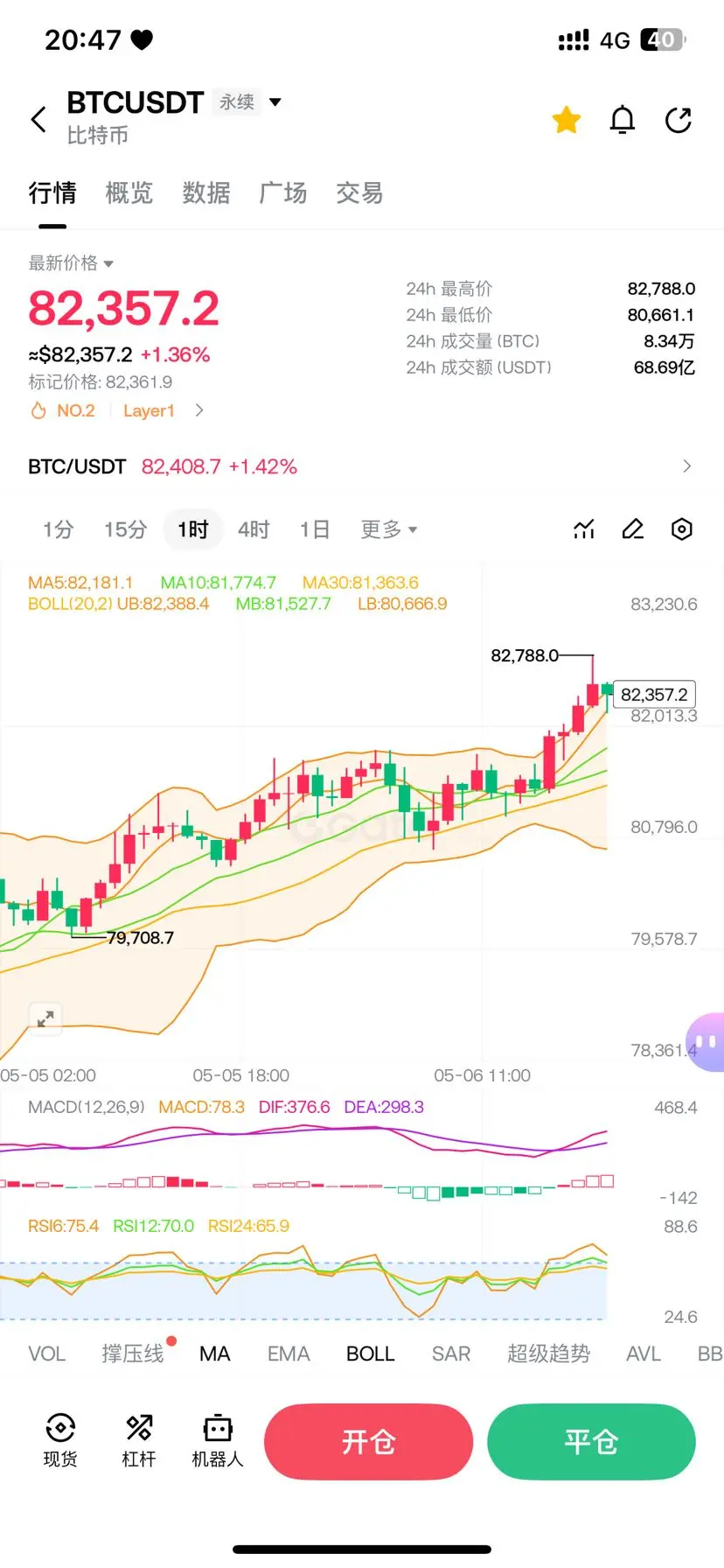This screenshot has width=724, height=1568.
Task: Tap the 开仓 open position button
Action: coord(368,1442)
